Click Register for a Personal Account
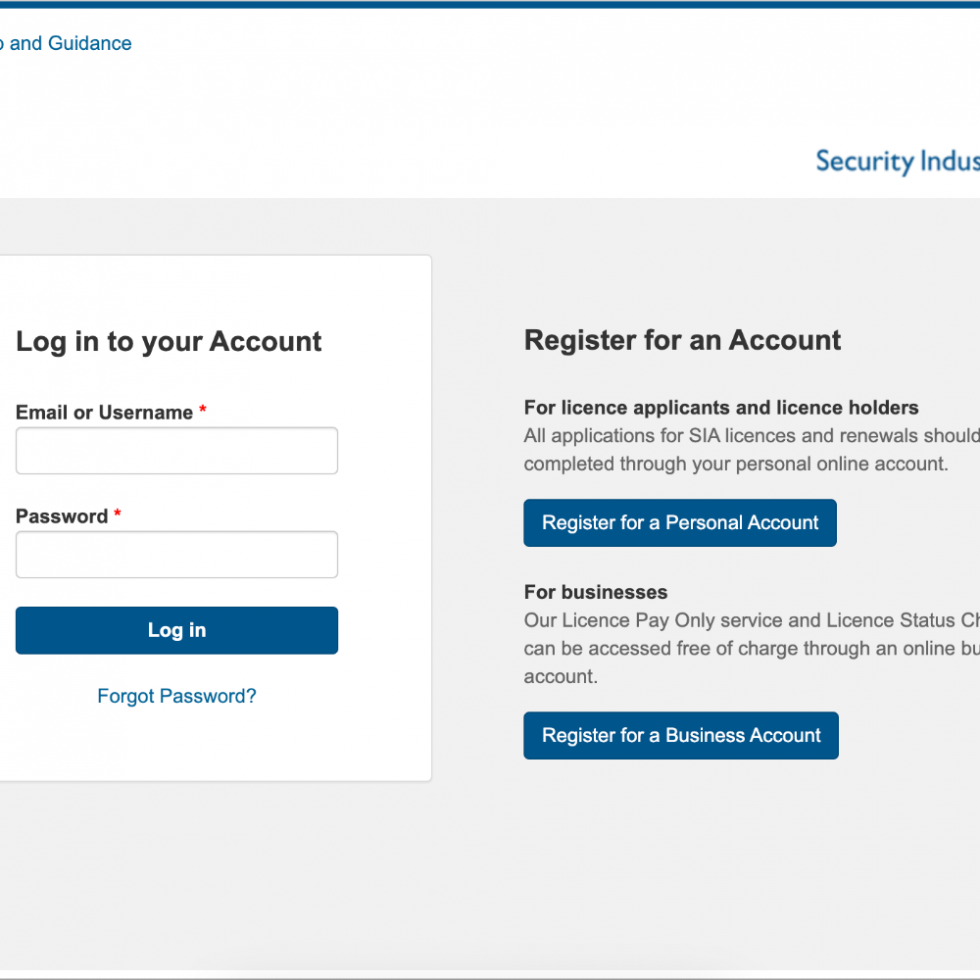This screenshot has height=980, width=980. [x=680, y=522]
